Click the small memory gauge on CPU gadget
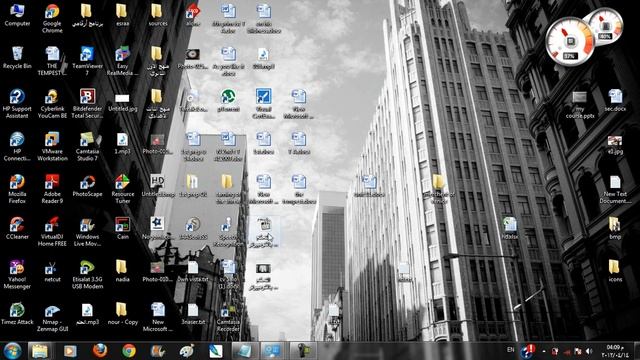Viewport: 640px width, 360px height. [x=605, y=25]
